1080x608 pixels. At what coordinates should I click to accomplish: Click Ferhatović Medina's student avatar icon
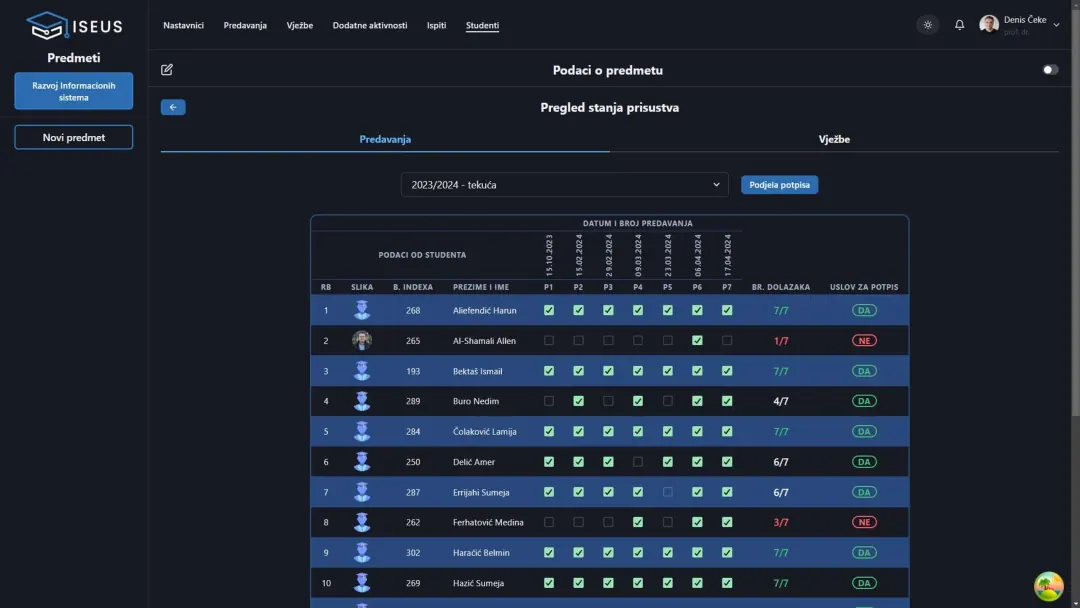[x=362, y=522]
